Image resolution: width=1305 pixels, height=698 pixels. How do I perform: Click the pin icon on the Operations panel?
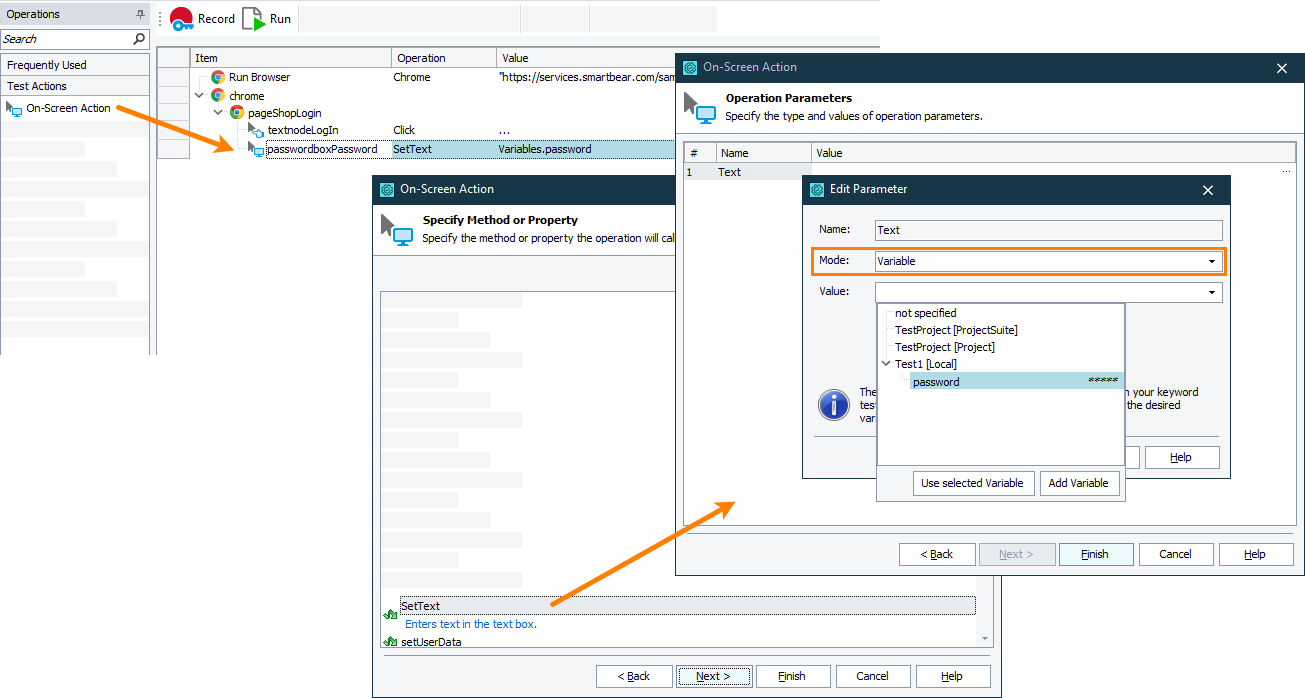(140, 13)
